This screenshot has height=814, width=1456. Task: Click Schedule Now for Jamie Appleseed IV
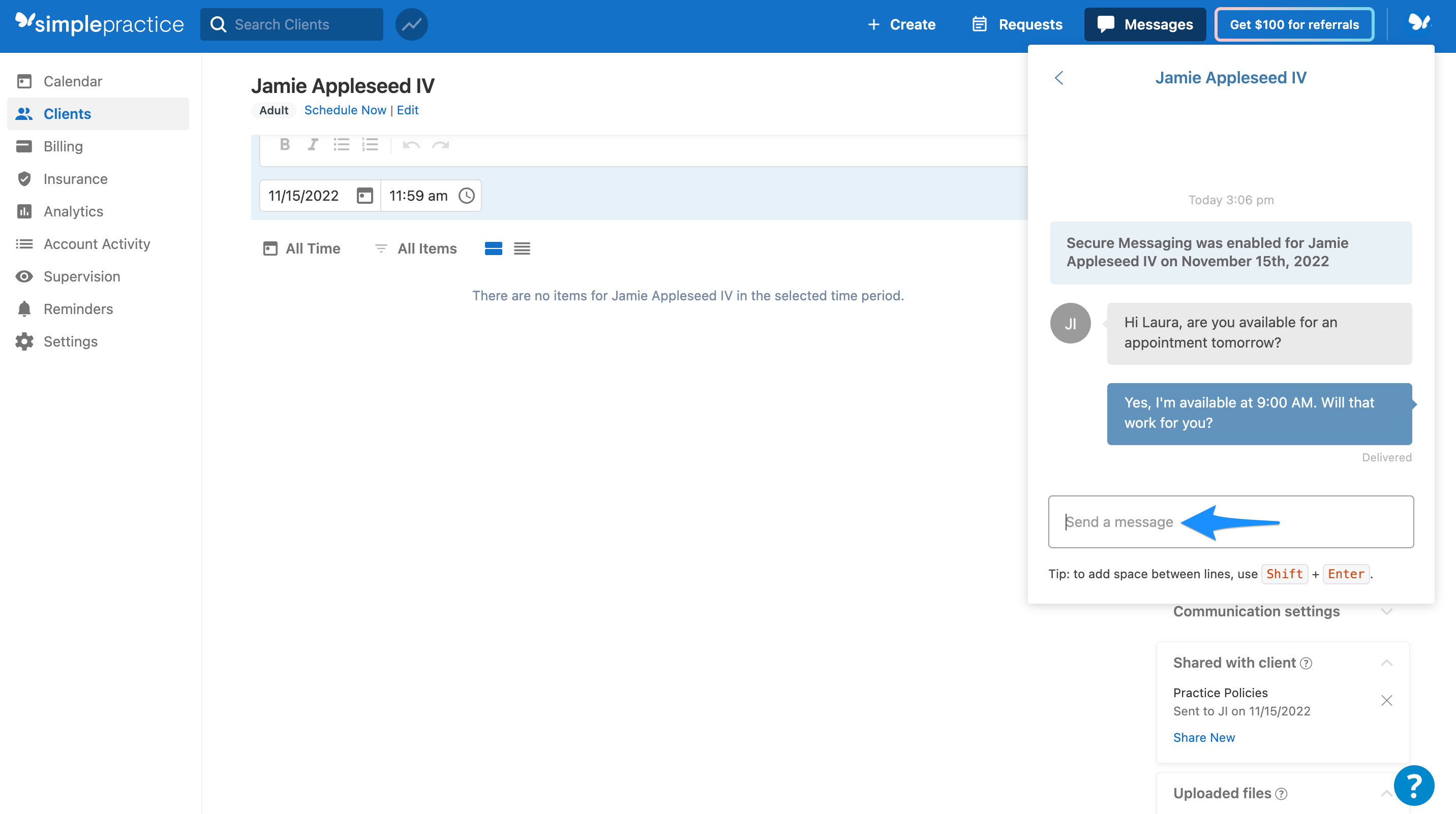click(x=345, y=110)
